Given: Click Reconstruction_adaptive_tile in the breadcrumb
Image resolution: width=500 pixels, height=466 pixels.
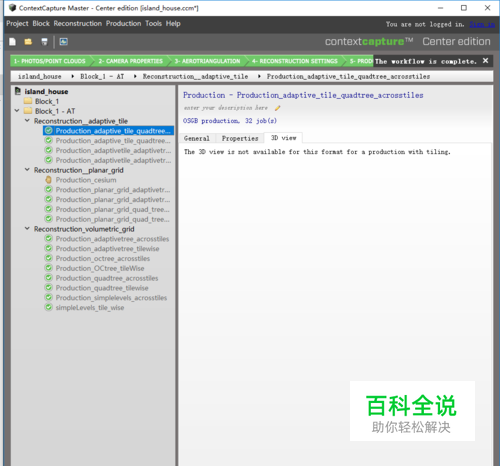Looking at the screenshot, I should pyautogui.click(x=195, y=77).
